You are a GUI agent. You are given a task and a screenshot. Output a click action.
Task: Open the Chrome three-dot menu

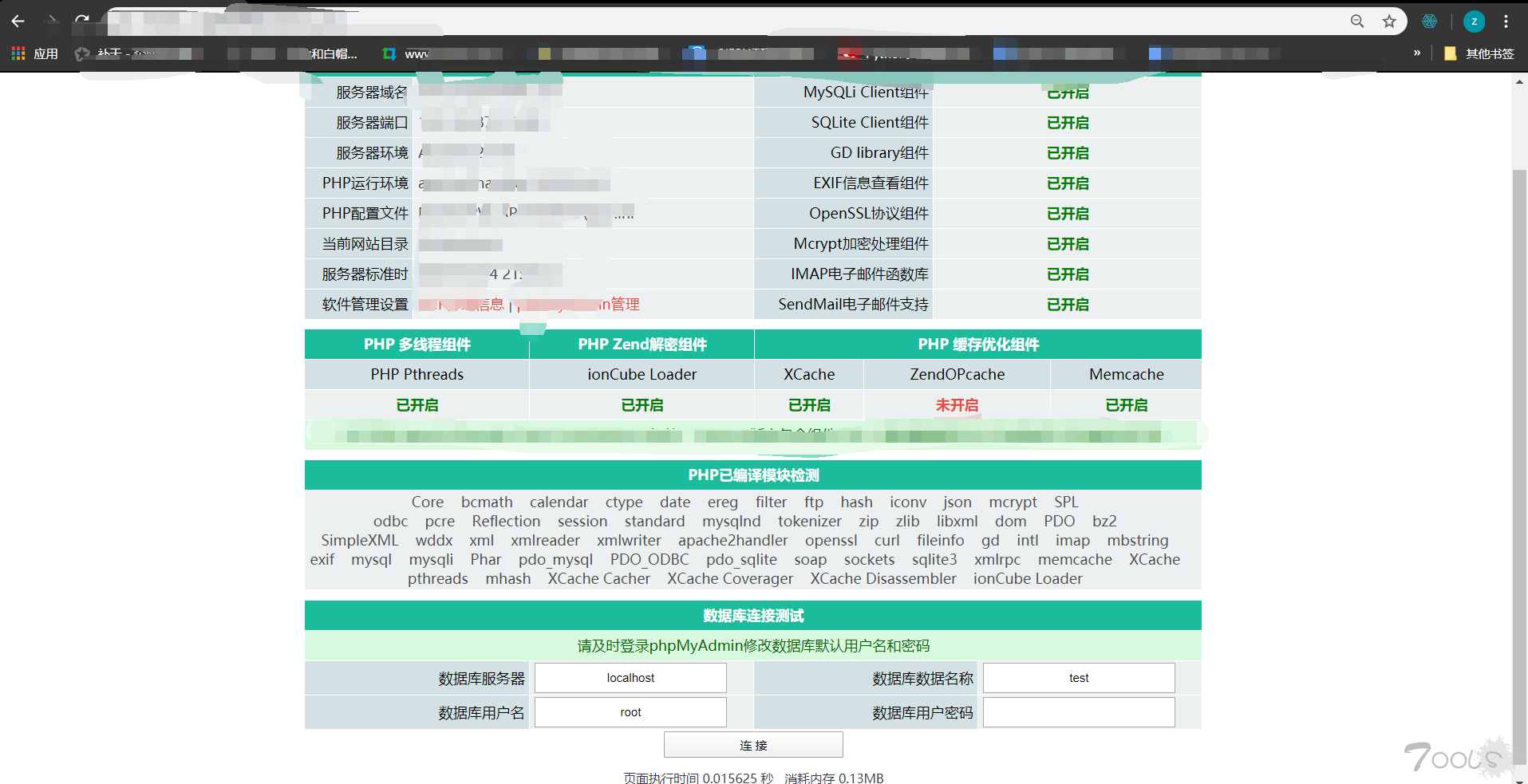point(1506,22)
